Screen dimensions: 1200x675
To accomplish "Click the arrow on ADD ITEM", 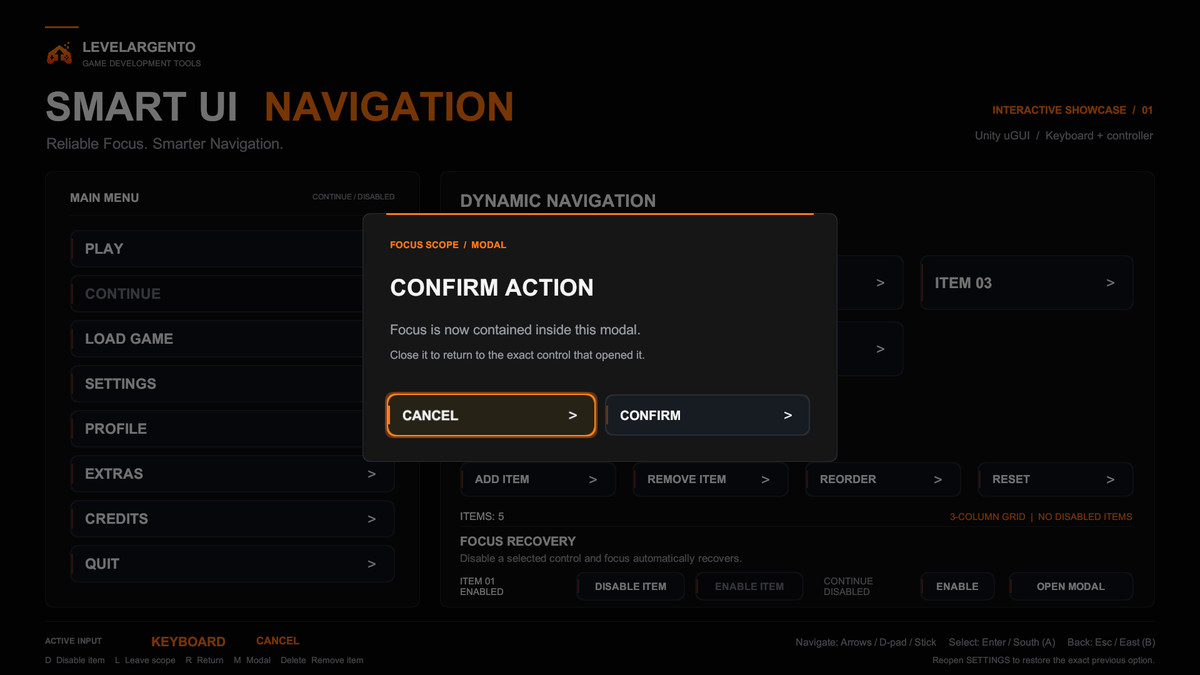I will coord(593,480).
